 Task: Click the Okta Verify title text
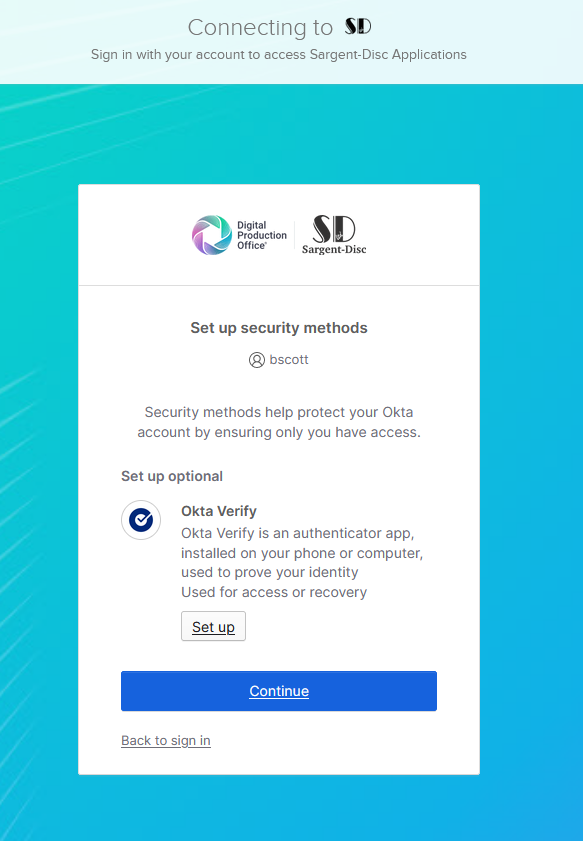coord(219,511)
